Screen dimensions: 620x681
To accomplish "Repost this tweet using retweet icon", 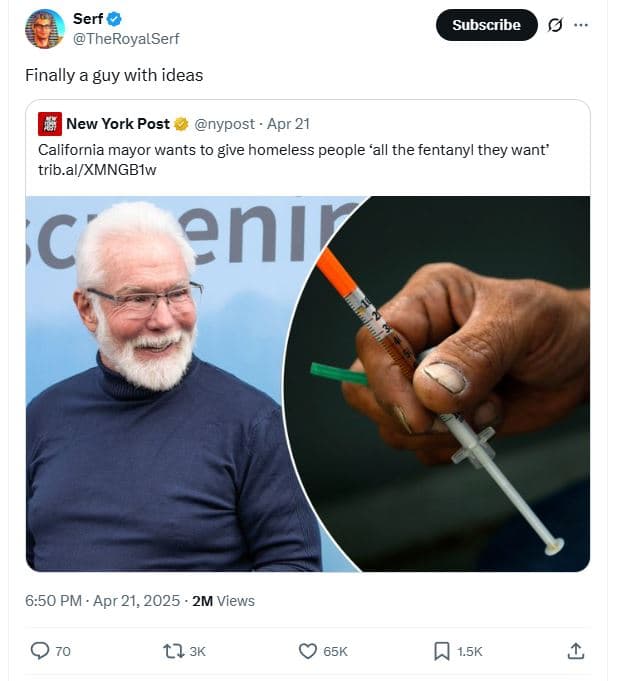I will point(172,651).
